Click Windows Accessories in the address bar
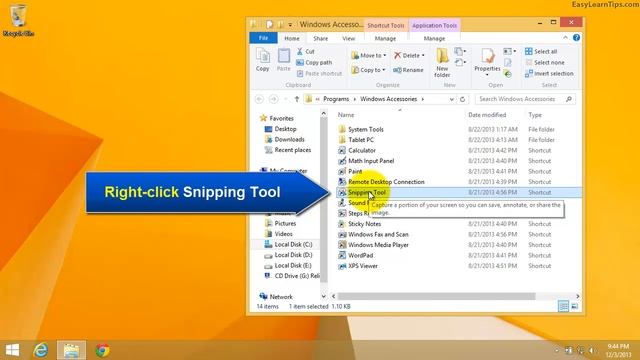Image resolution: width=640 pixels, height=360 pixels. (x=389, y=99)
